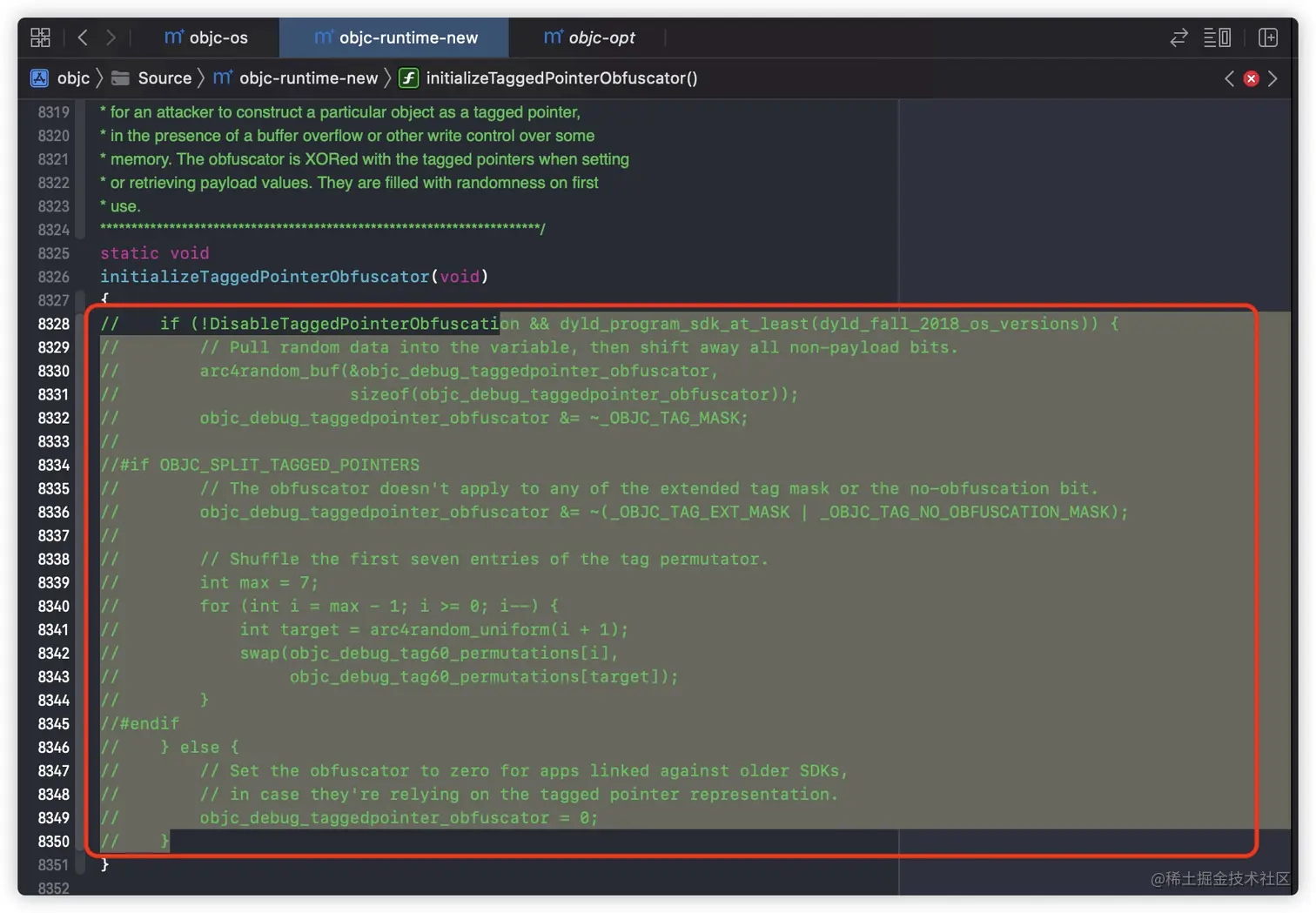This screenshot has height=913, width=1316.
Task: Click line number 8351 in the gutter
Action: (x=53, y=865)
